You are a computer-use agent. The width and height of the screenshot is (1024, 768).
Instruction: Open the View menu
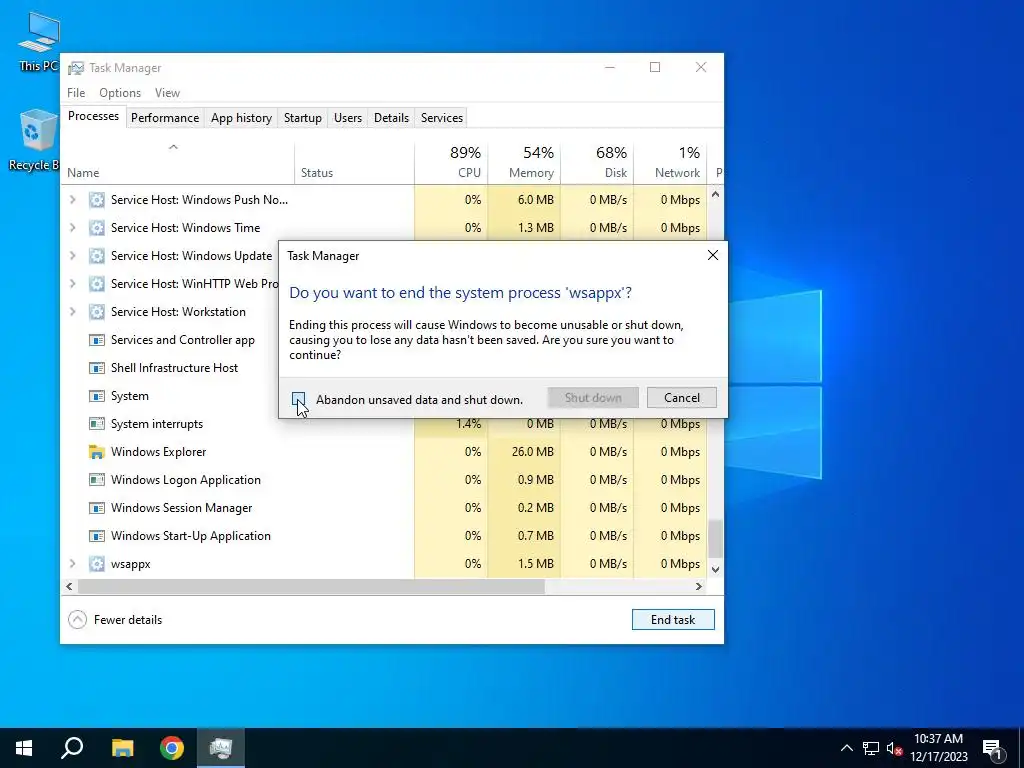tap(167, 93)
